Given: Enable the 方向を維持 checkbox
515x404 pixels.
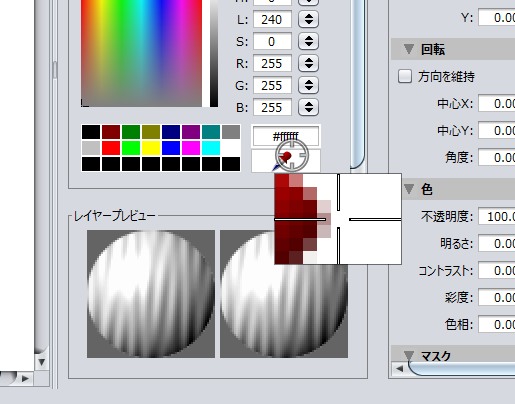Looking at the screenshot, I should [x=405, y=76].
